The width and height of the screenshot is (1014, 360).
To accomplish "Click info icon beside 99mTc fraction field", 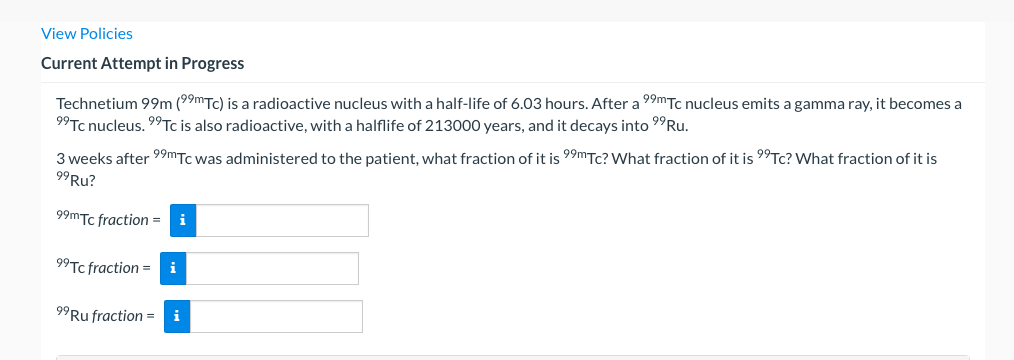I will click(183, 220).
